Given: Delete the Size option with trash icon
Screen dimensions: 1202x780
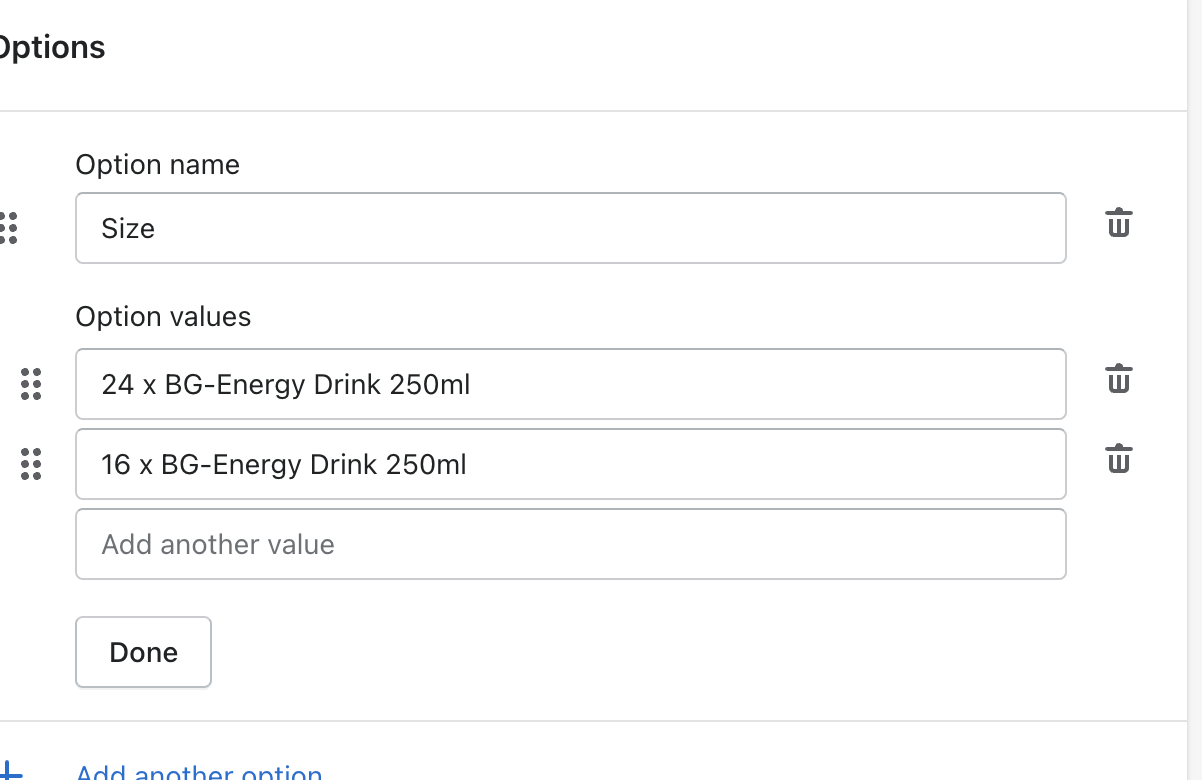Looking at the screenshot, I should tap(1118, 223).
